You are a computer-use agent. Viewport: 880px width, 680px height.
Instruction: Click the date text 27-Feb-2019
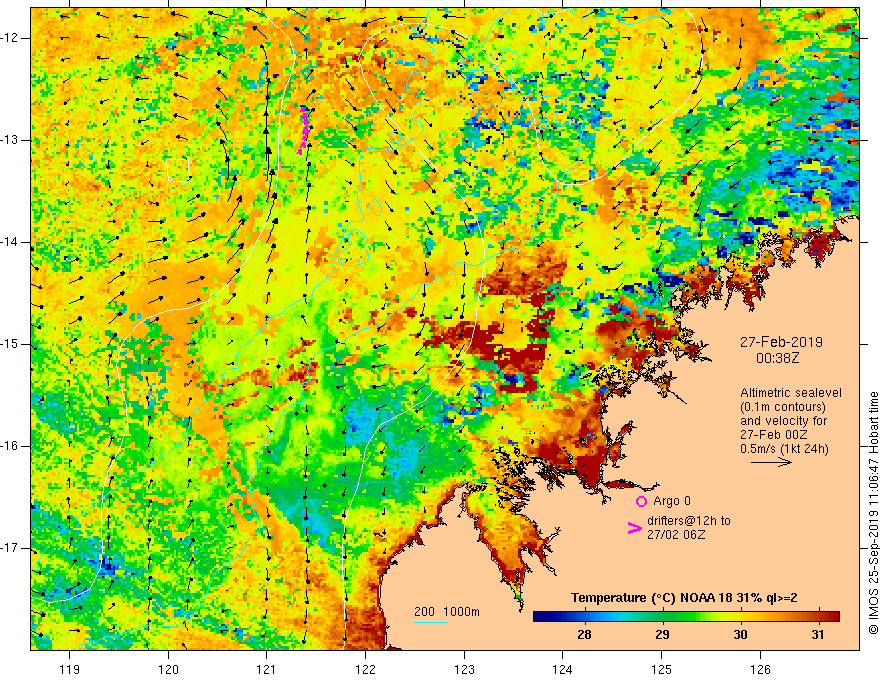point(781,342)
